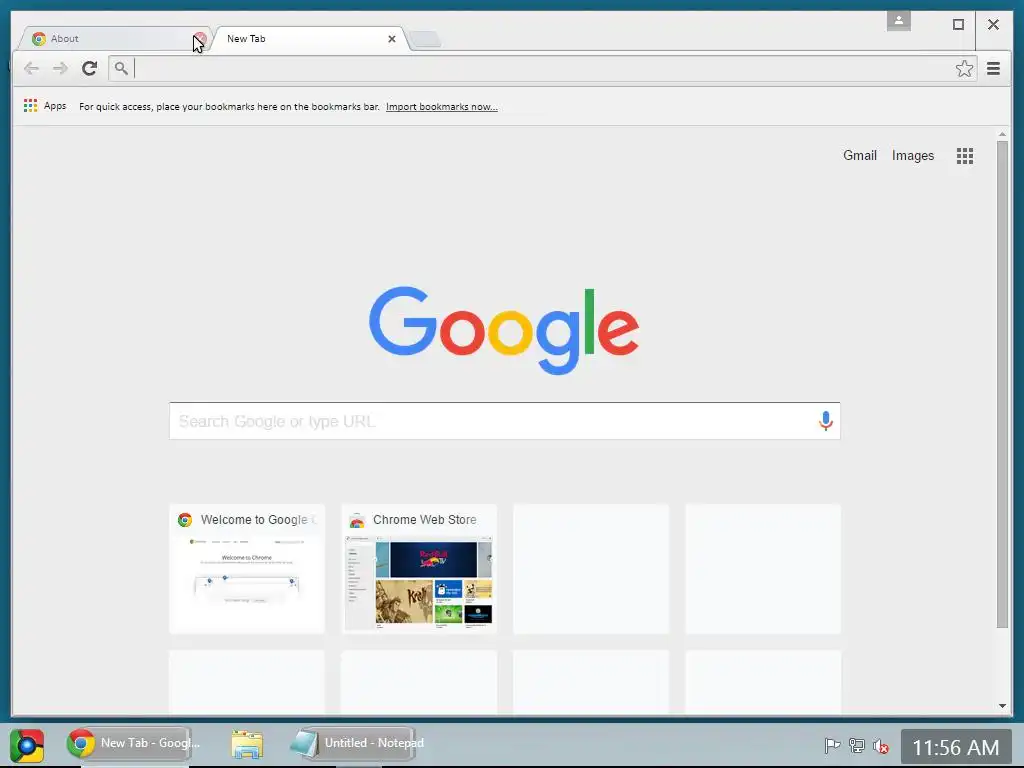The height and width of the screenshot is (768, 1024).
Task: Click the Google logo
Action: [x=504, y=330]
